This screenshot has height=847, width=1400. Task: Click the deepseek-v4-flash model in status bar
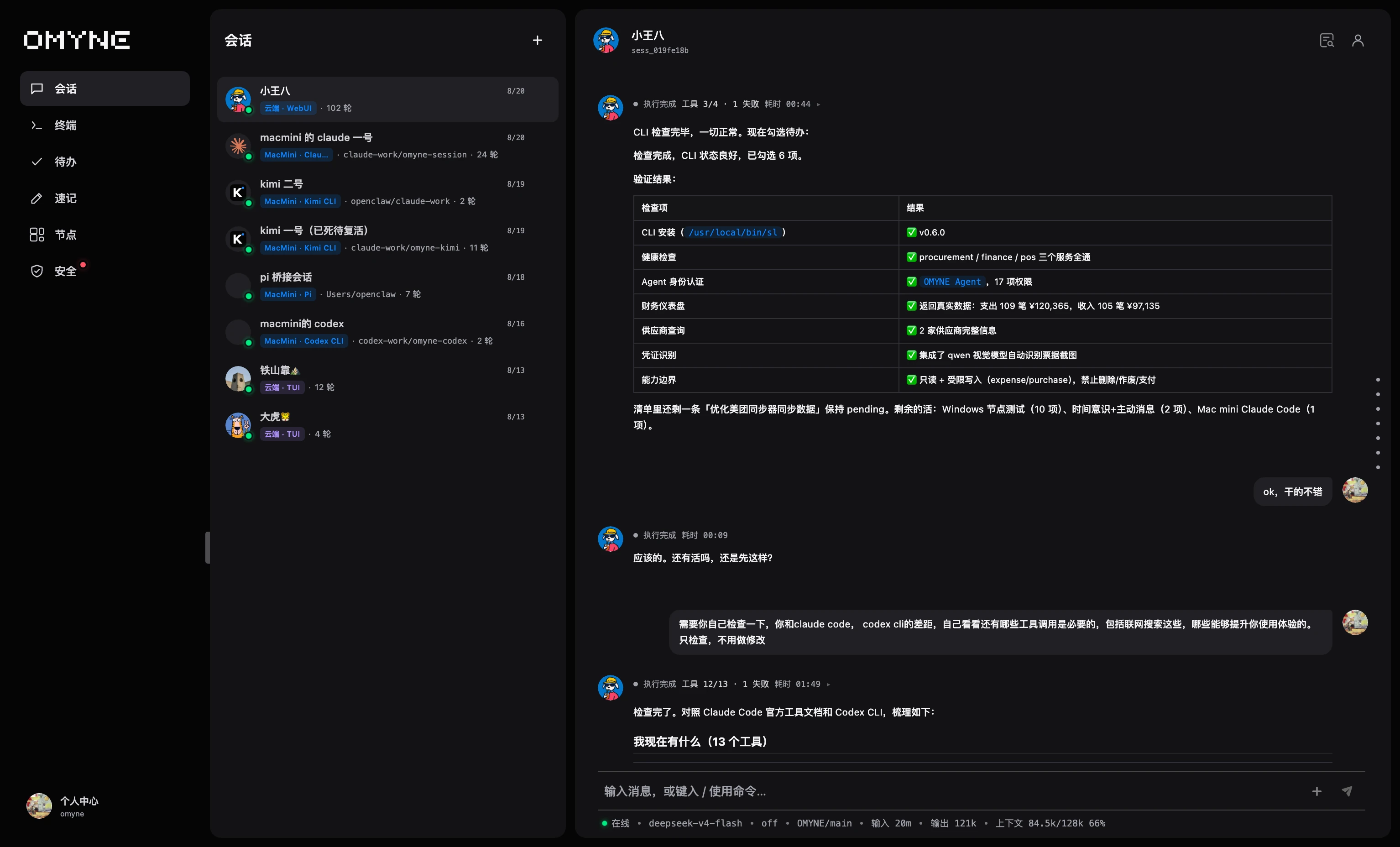[x=695, y=823]
